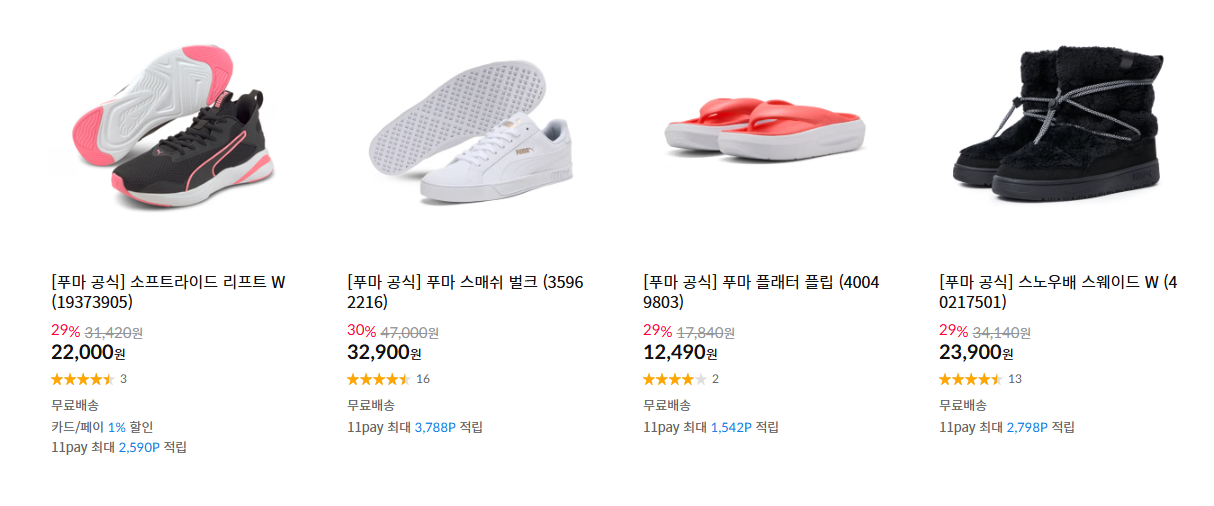Open 소프트라이드 리프트 W product title
1214x506 pixels.
tap(168, 292)
